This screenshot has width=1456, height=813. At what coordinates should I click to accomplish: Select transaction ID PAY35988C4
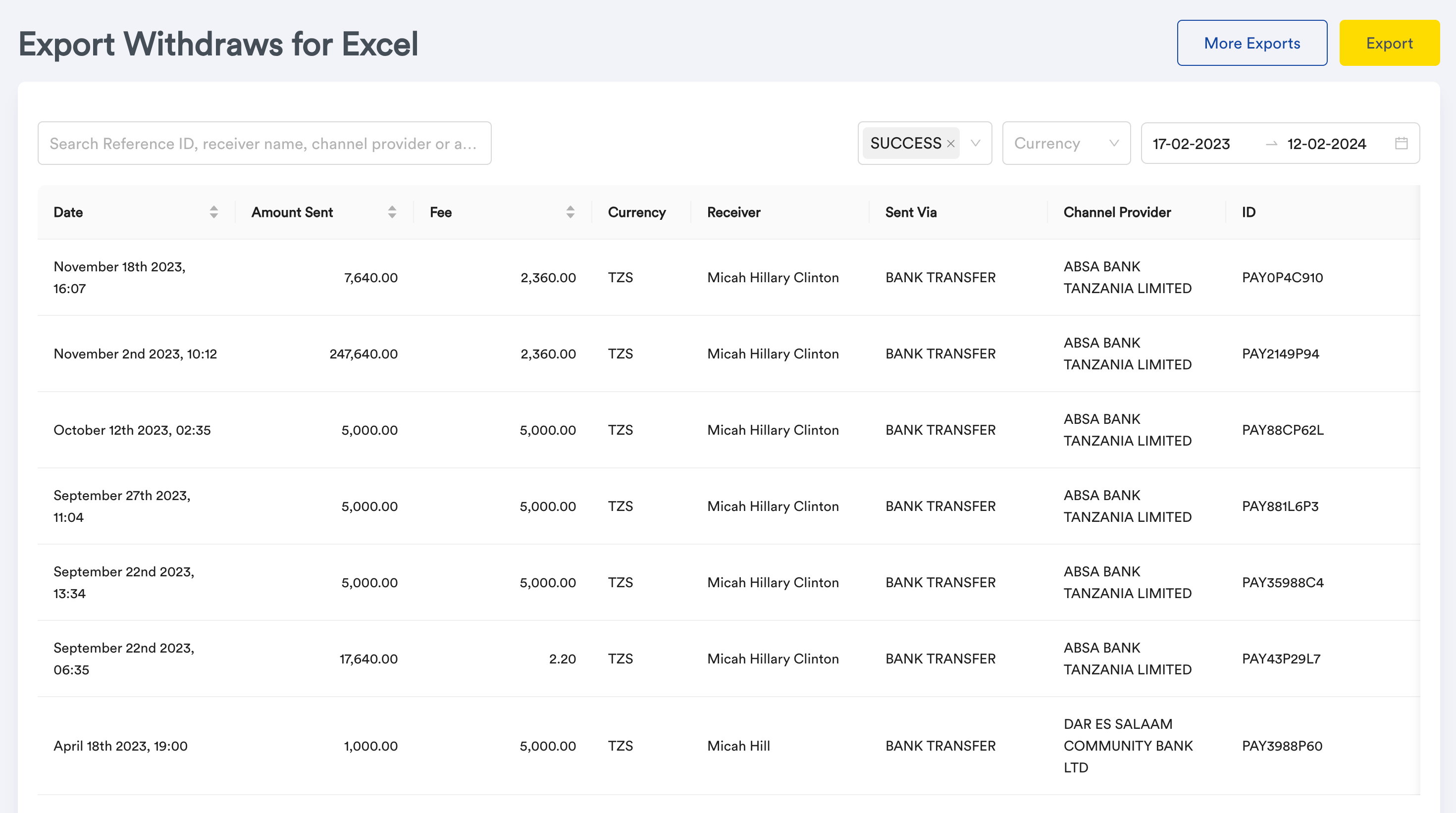coord(1283,583)
